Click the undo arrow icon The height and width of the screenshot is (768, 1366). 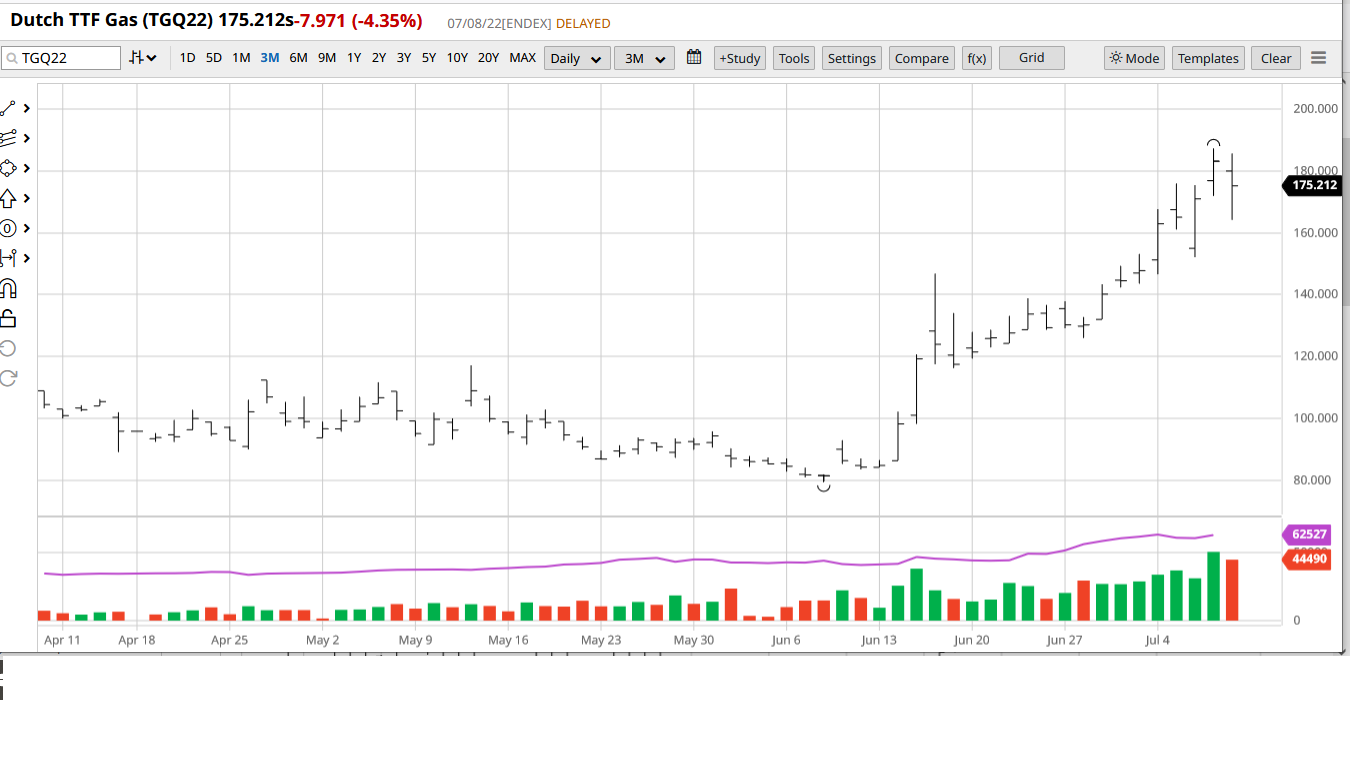(8, 348)
